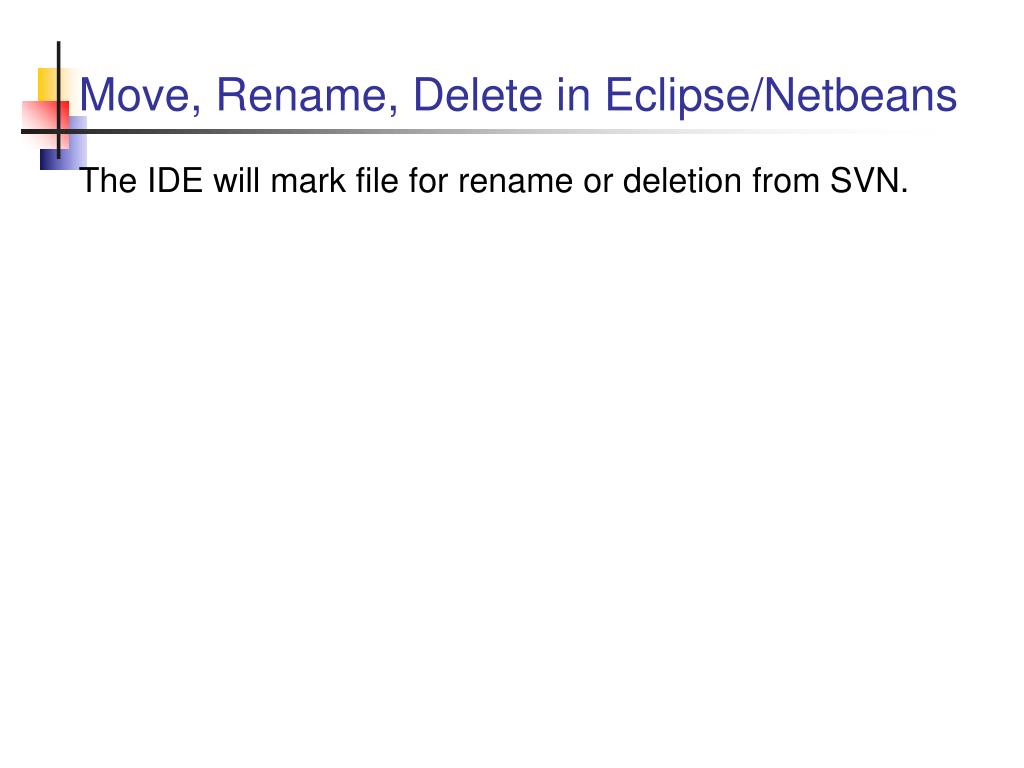Screen dimensions: 1024x768
Task: Click "Eclipse/Netbeans" in the slide title
Action: (x=781, y=97)
